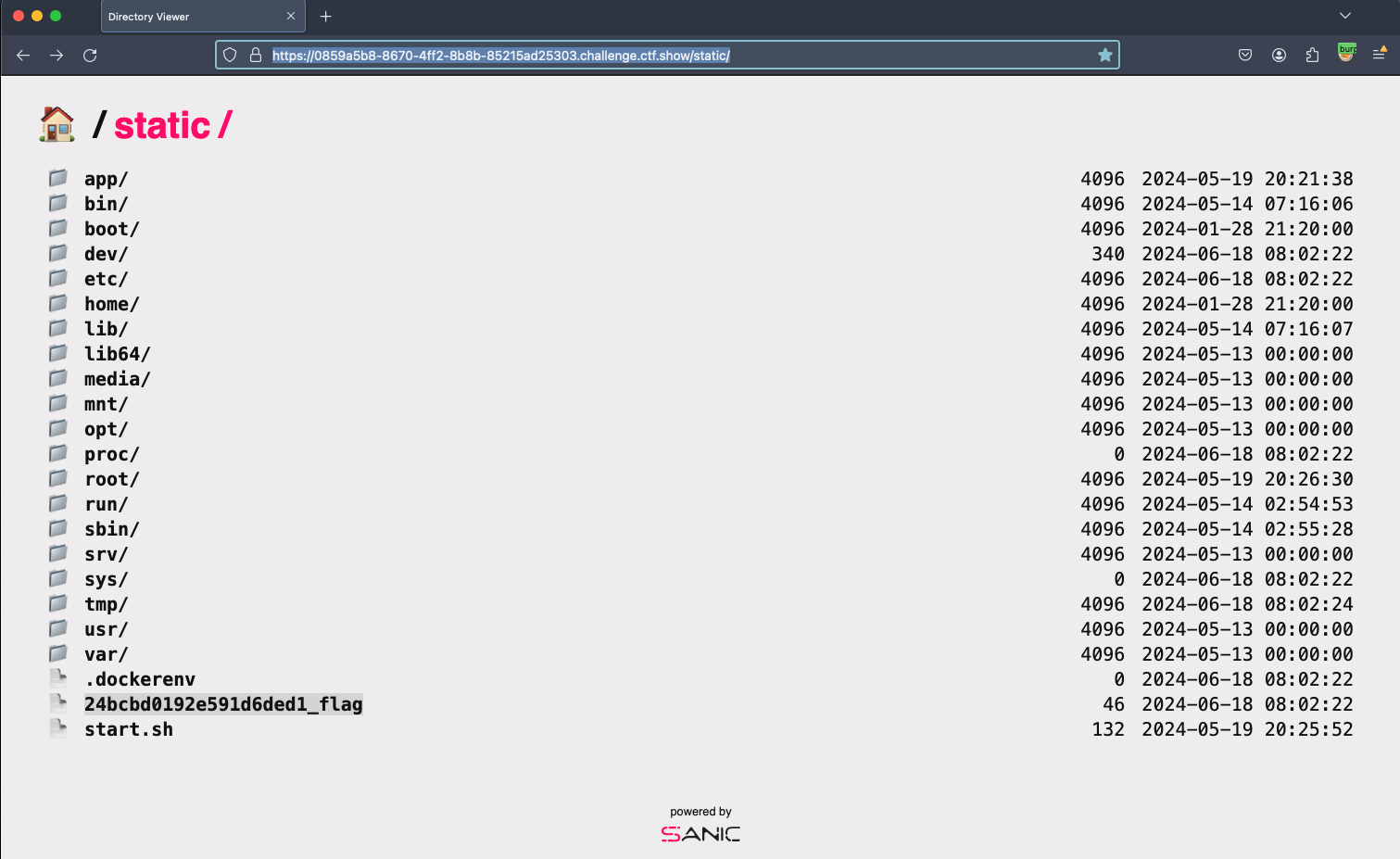Open the Pocket save icon

(1245, 56)
